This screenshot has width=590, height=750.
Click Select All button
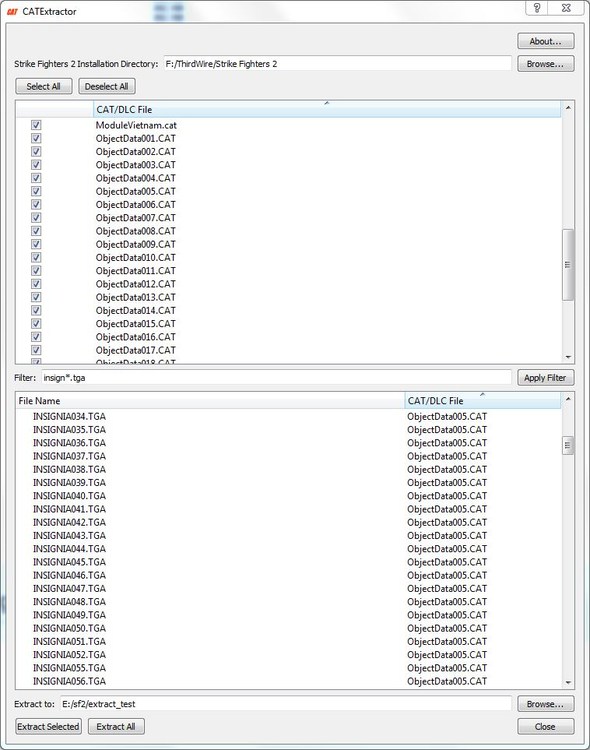point(44,87)
